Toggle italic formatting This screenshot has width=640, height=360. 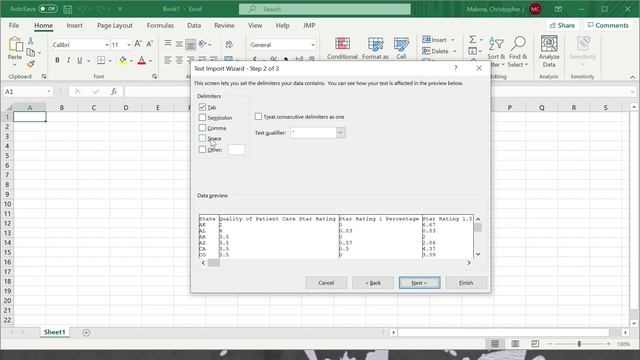click(x=68, y=60)
